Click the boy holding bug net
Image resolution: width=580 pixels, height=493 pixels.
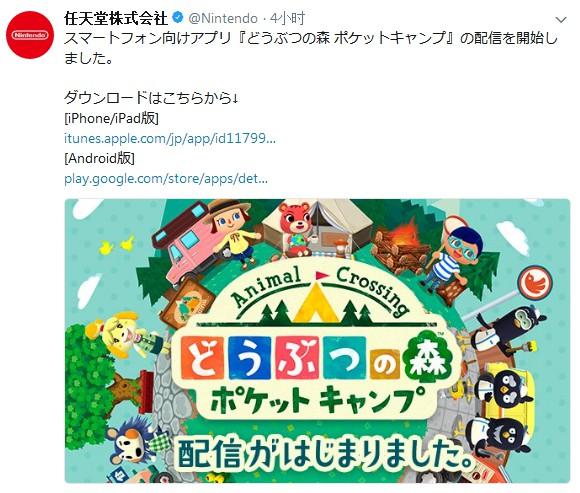point(455,259)
